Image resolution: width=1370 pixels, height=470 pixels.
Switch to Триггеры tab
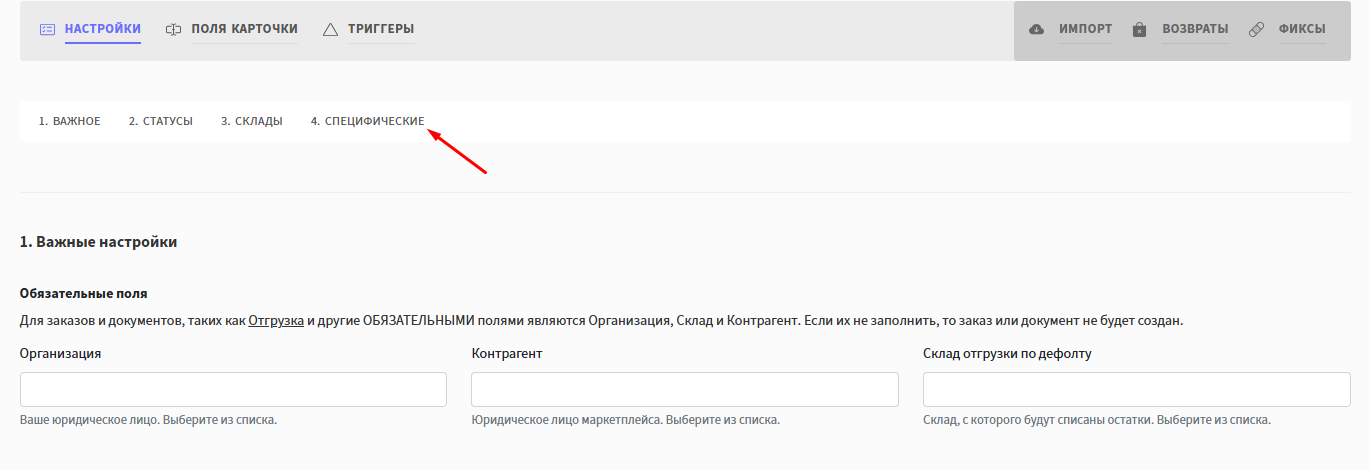381,29
